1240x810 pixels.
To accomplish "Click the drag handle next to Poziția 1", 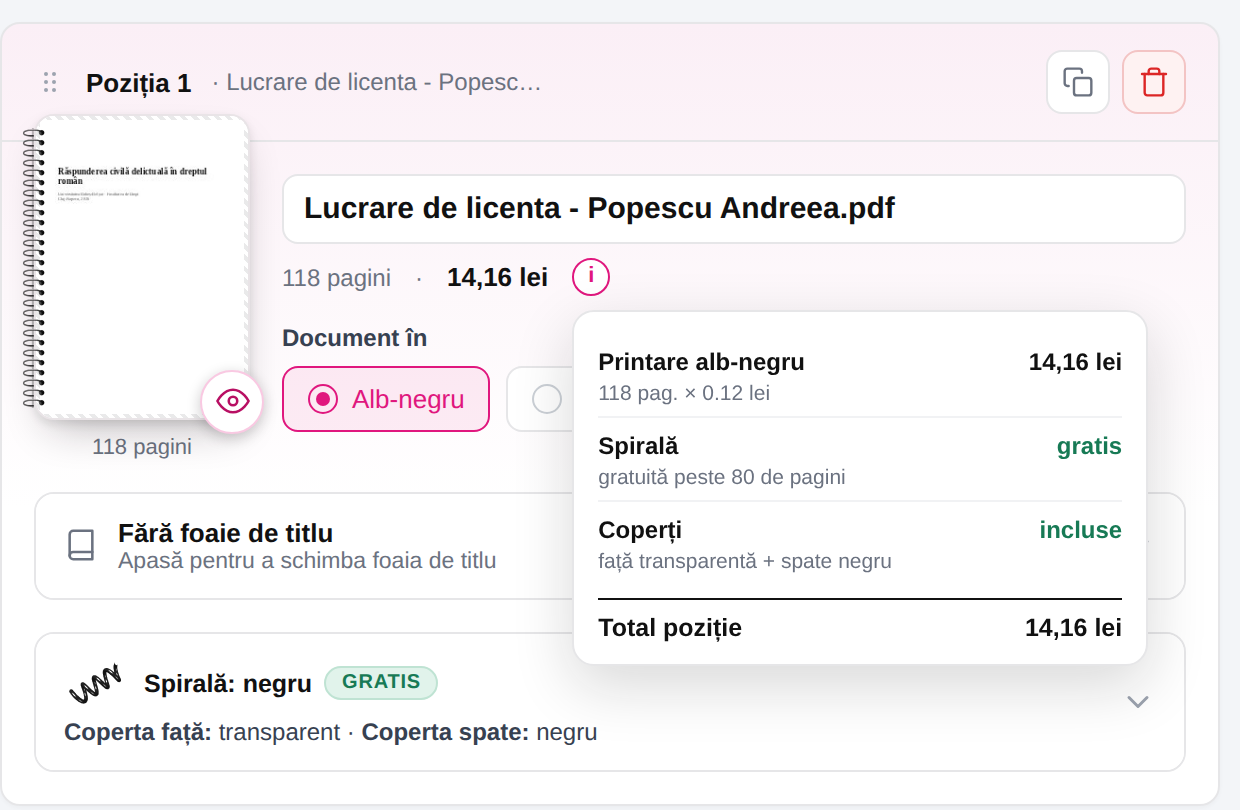I will 50,82.
